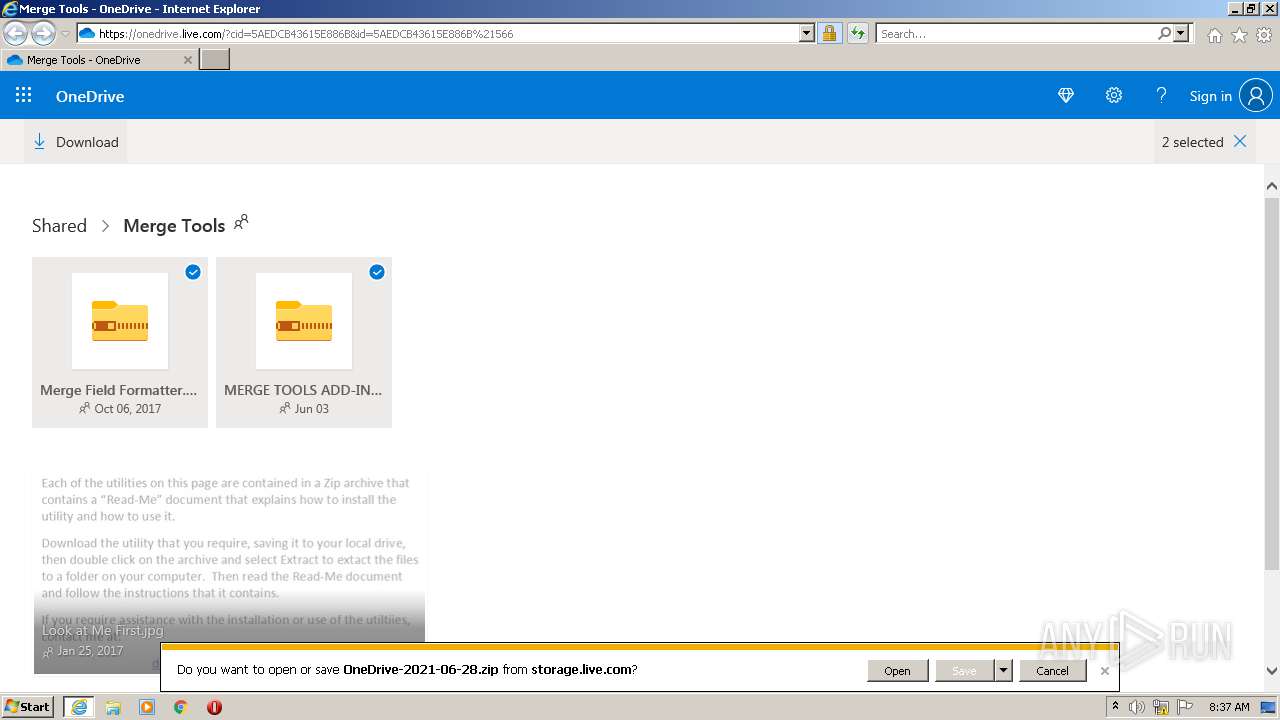
Task: Click the OneDrive logo text
Action: (90, 96)
